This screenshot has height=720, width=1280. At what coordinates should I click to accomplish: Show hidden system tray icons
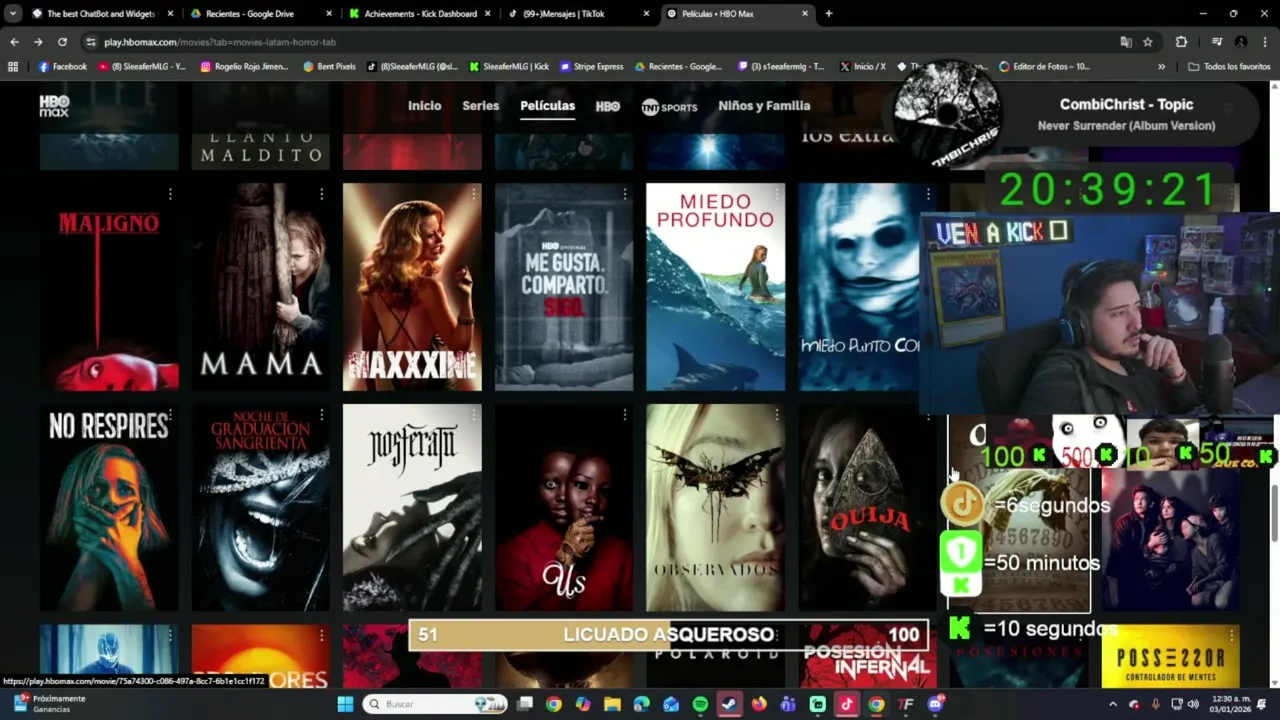[1113, 704]
